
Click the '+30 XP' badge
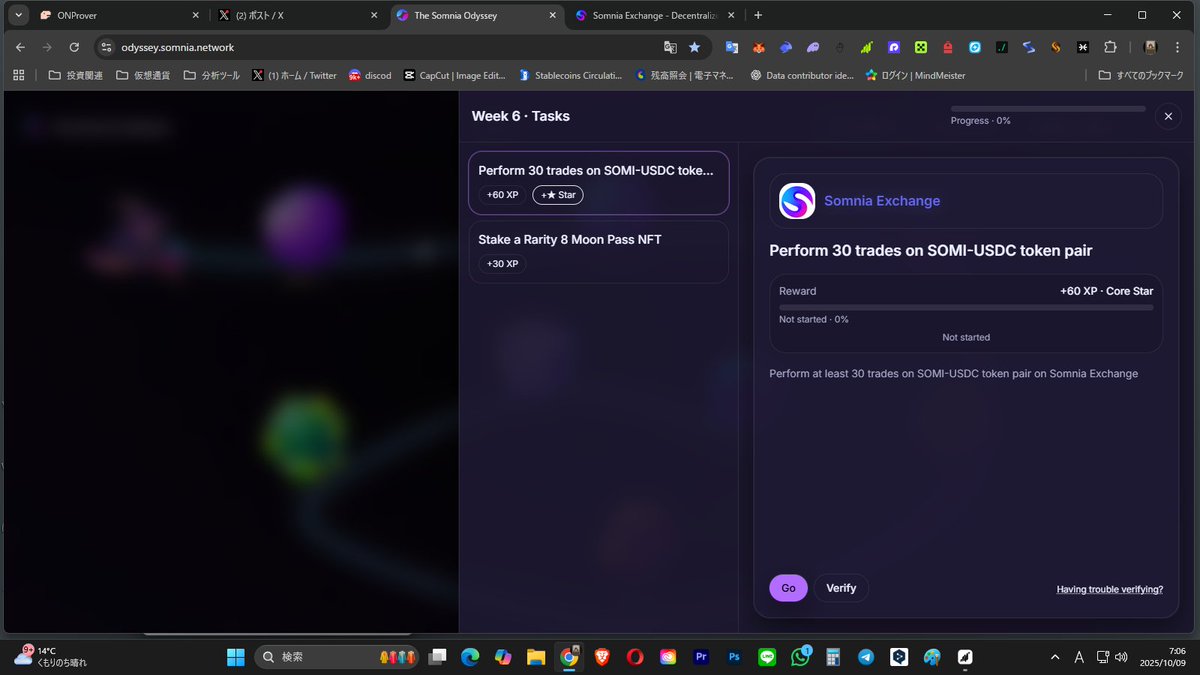pos(502,264)
